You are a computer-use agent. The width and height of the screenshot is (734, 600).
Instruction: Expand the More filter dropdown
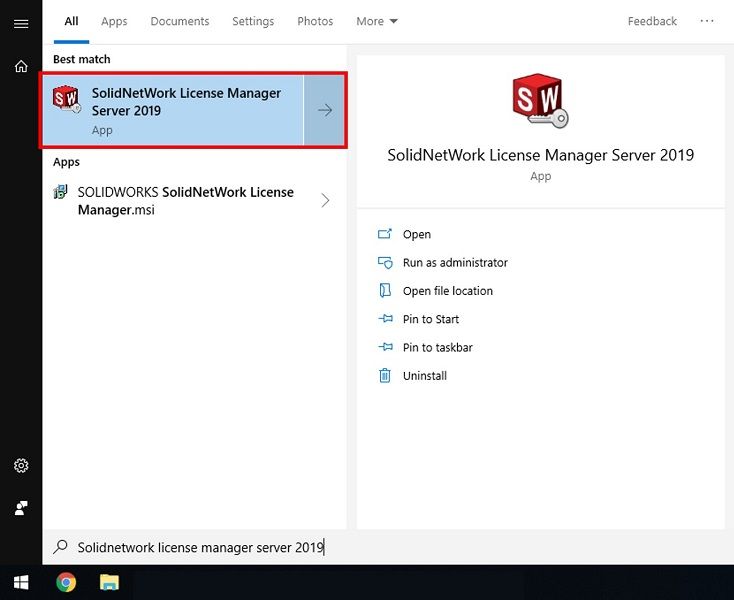pos(377,21)
